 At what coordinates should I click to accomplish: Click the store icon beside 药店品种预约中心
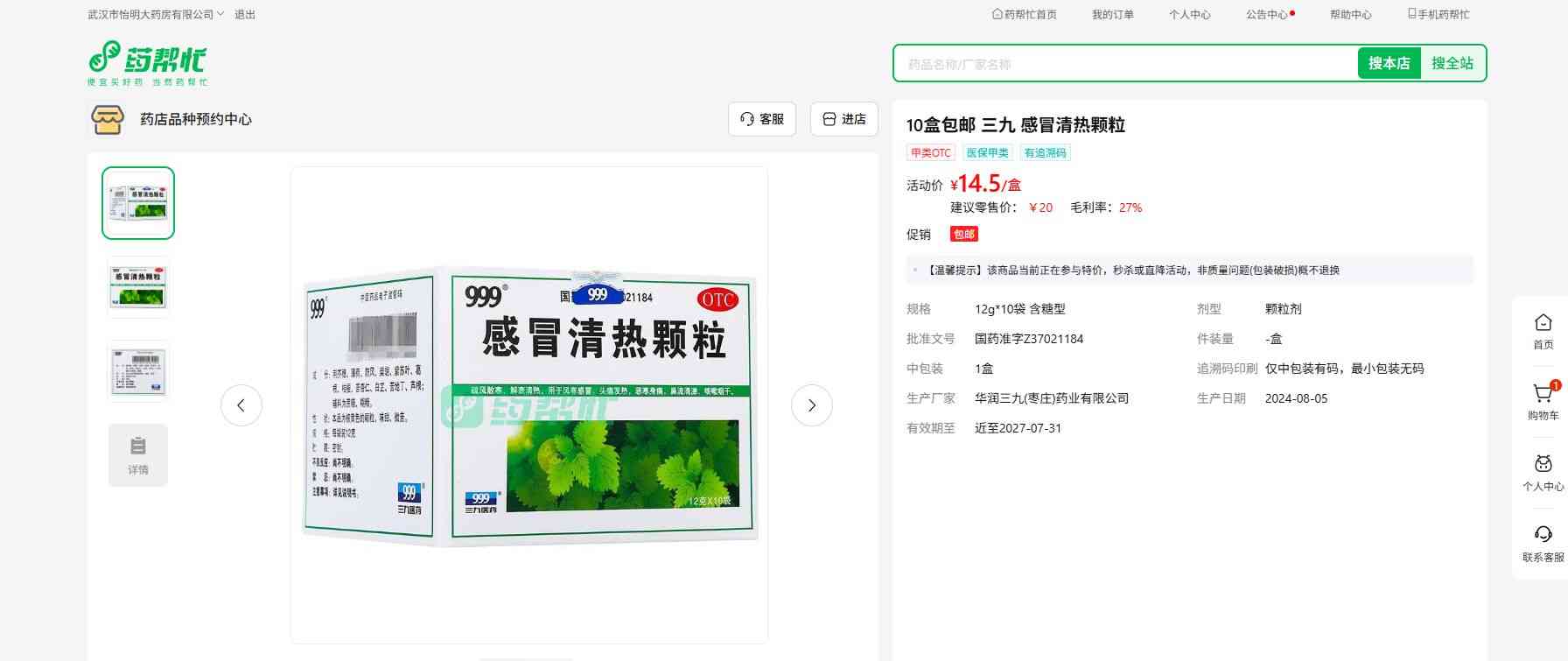pyautogui.click(x=108, y=119)
